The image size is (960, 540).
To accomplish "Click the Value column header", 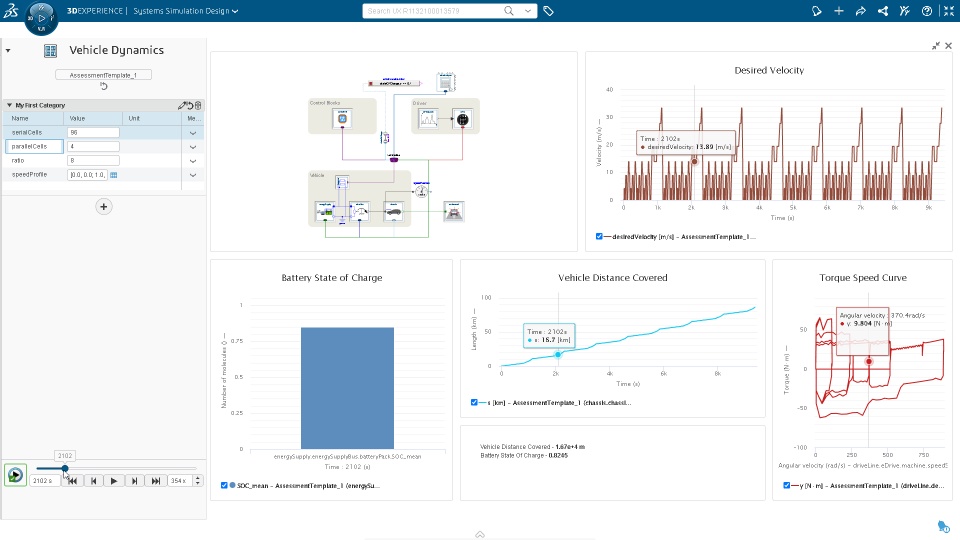I will pos(93,118).
